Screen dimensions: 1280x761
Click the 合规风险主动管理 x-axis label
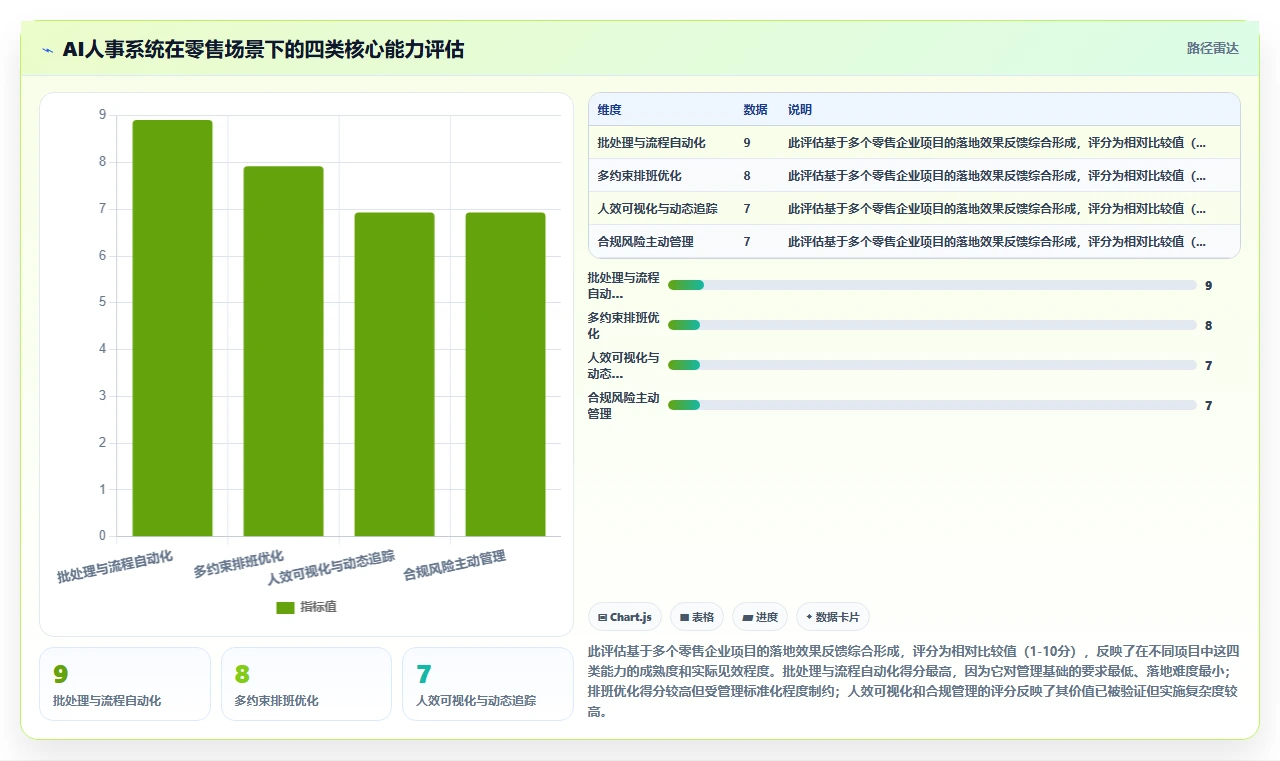(454, 566)
